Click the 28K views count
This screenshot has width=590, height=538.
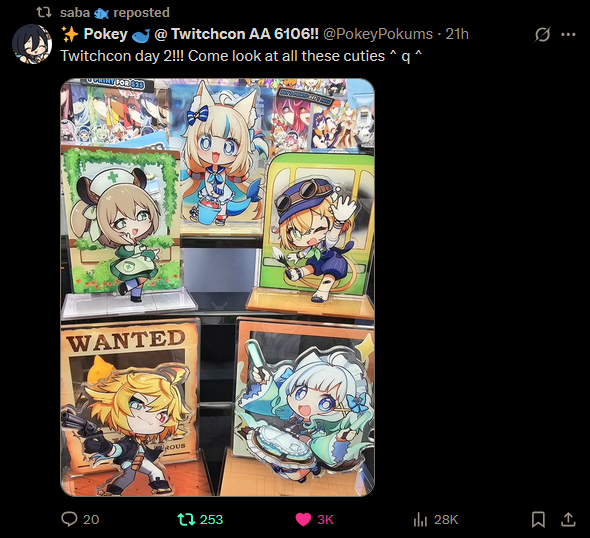[446, 520]
